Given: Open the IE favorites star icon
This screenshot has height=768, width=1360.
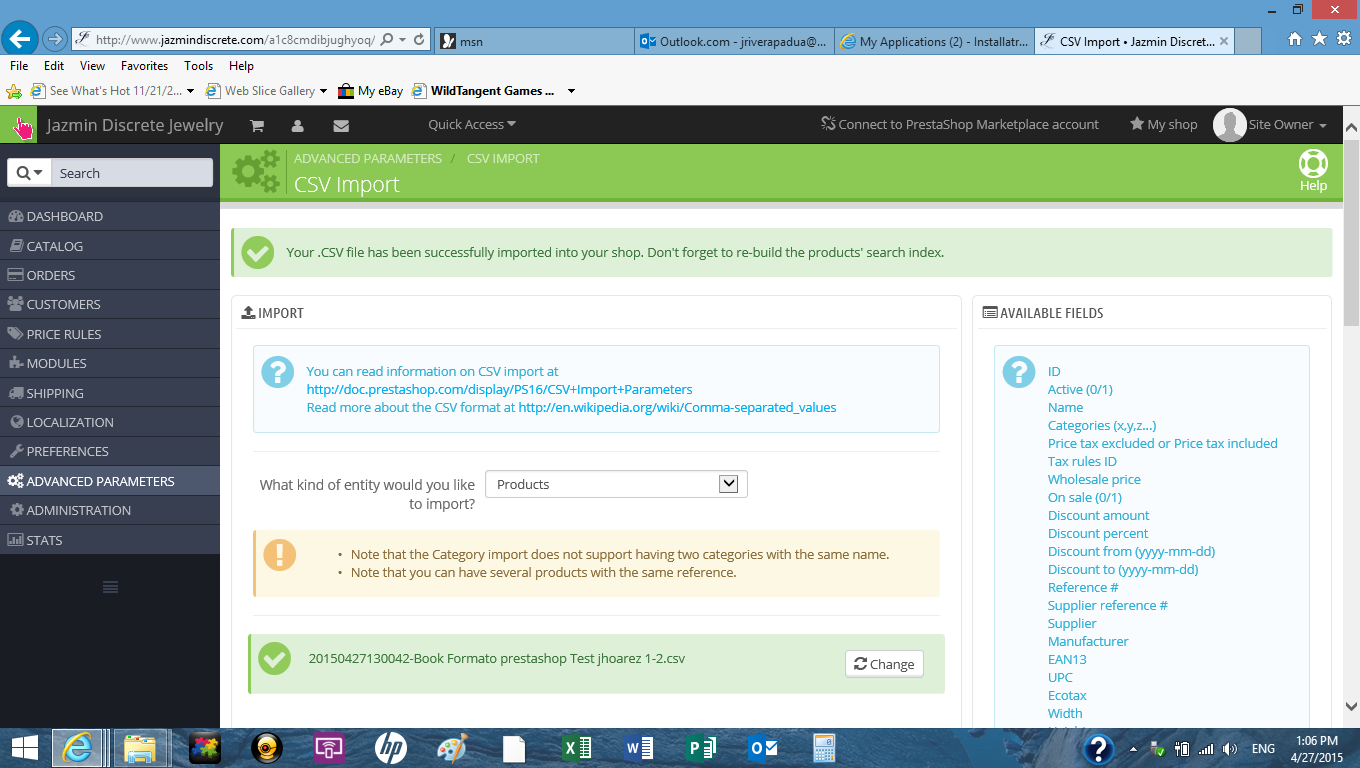Looking at the screenshot, I should (1319, 39).
